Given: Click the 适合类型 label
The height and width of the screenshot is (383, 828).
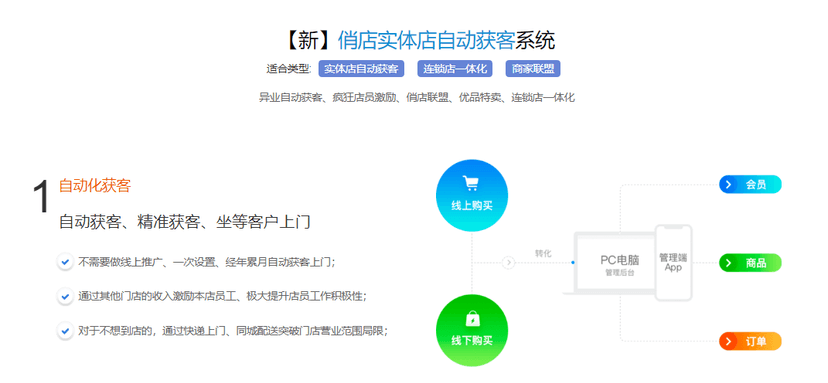Looking at the screenshot, I should click(x=289, y=69).
